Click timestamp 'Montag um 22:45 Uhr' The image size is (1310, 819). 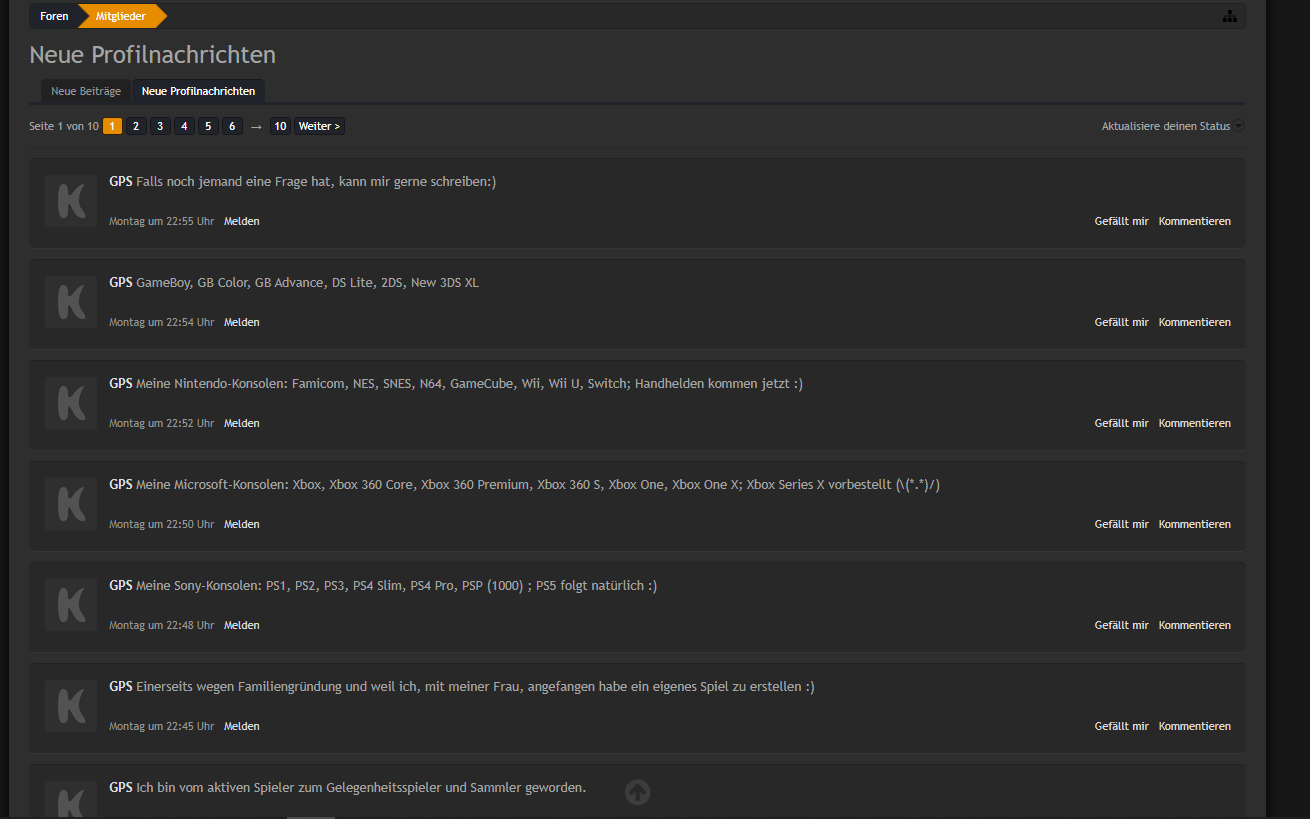161,726
